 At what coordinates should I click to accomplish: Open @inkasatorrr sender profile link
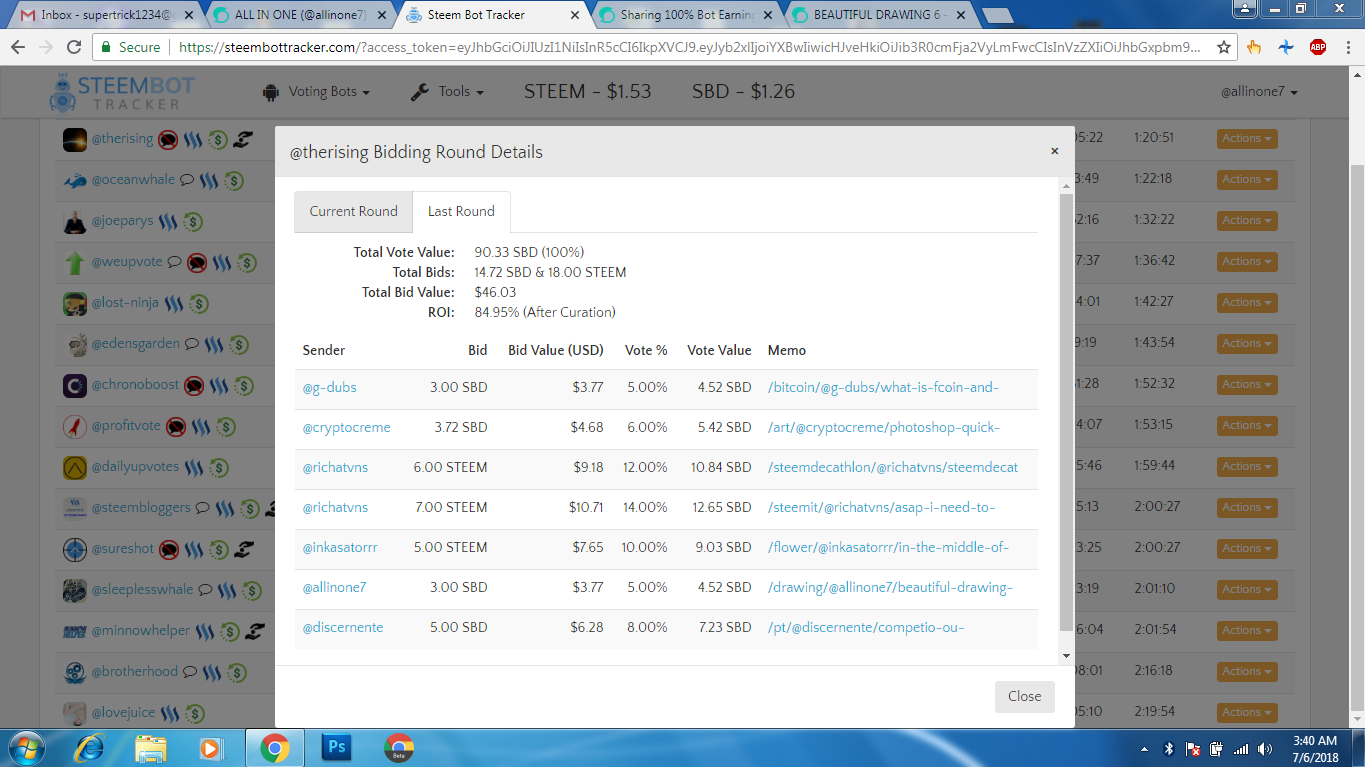(x=340, y=547)
